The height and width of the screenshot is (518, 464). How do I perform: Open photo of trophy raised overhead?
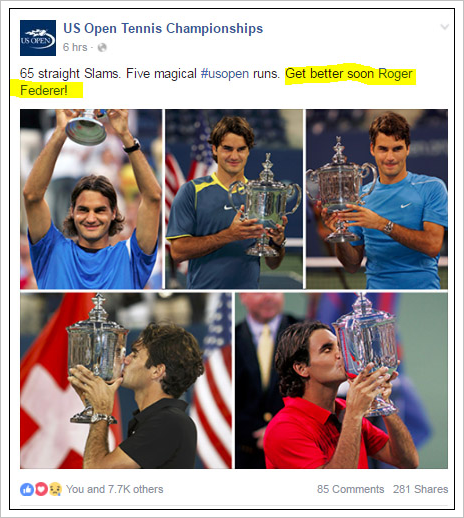tap(91, 199)
